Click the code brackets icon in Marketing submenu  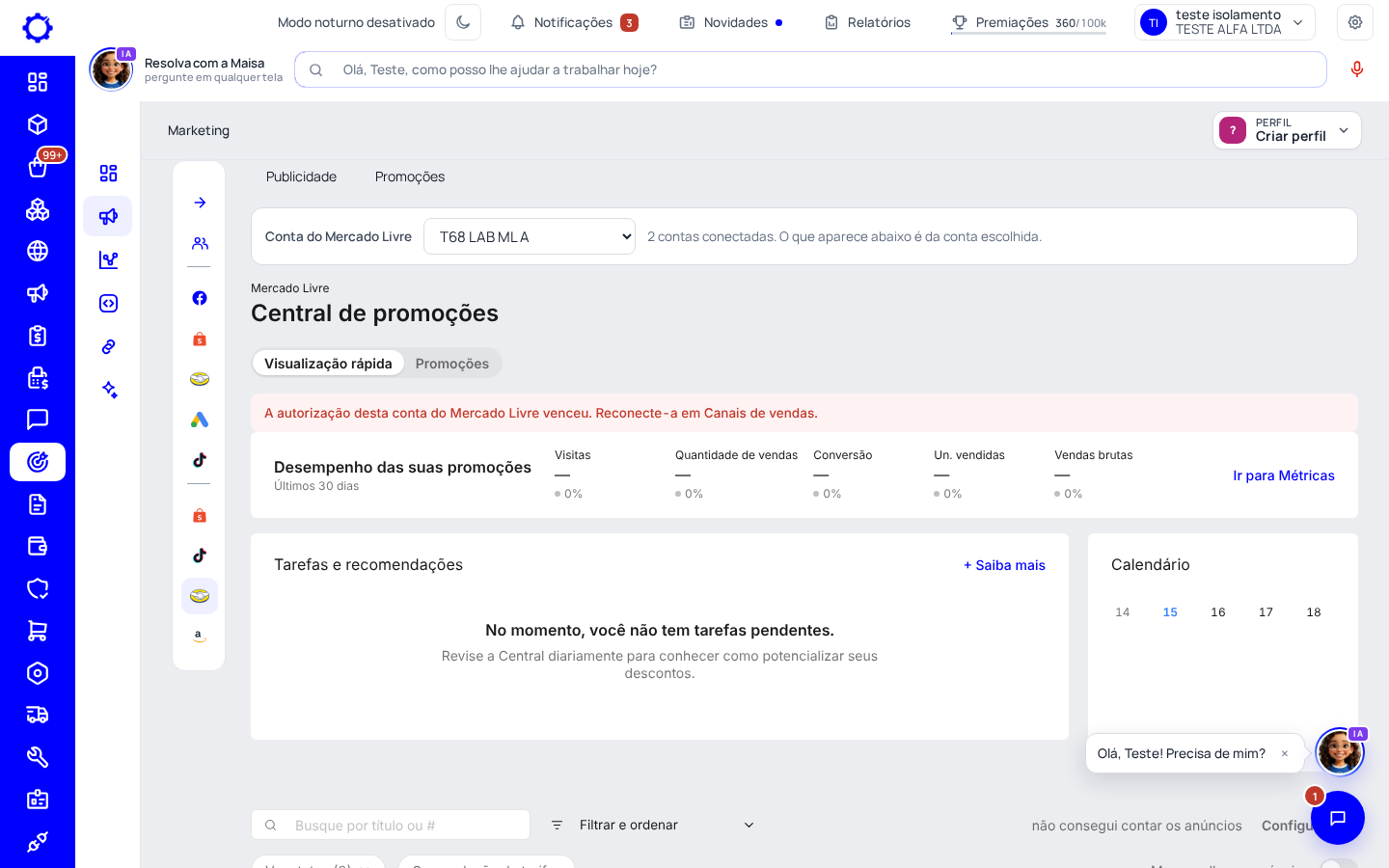tap(108, 303)
